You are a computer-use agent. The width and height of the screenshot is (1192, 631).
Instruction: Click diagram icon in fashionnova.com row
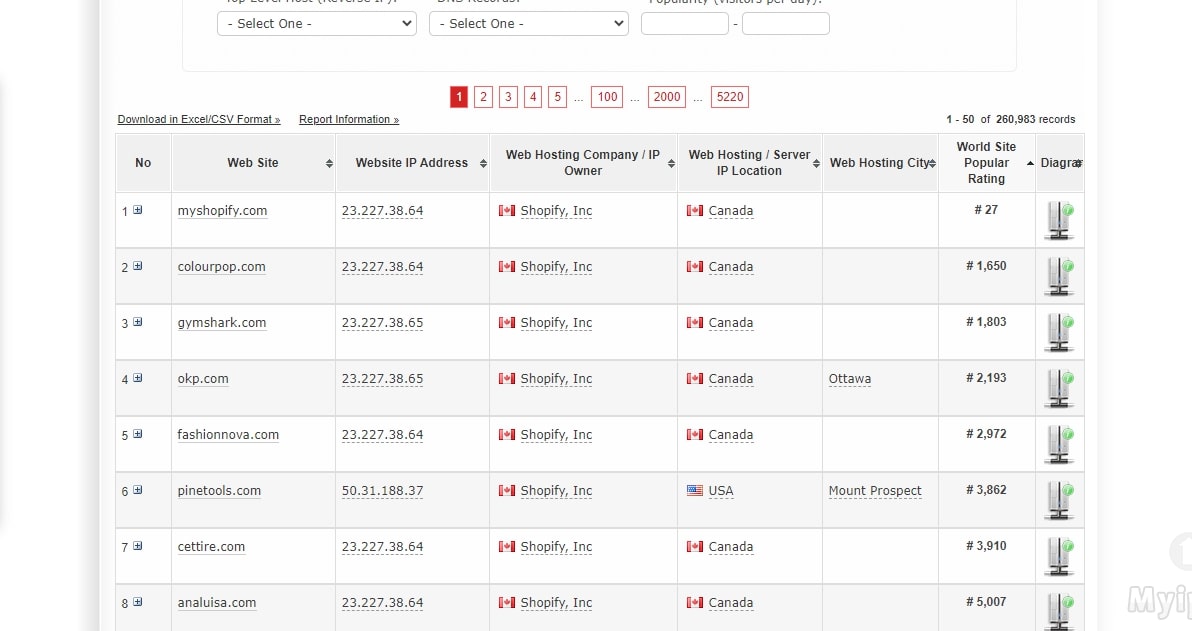pyautogui.click(x=1059, y=444)
